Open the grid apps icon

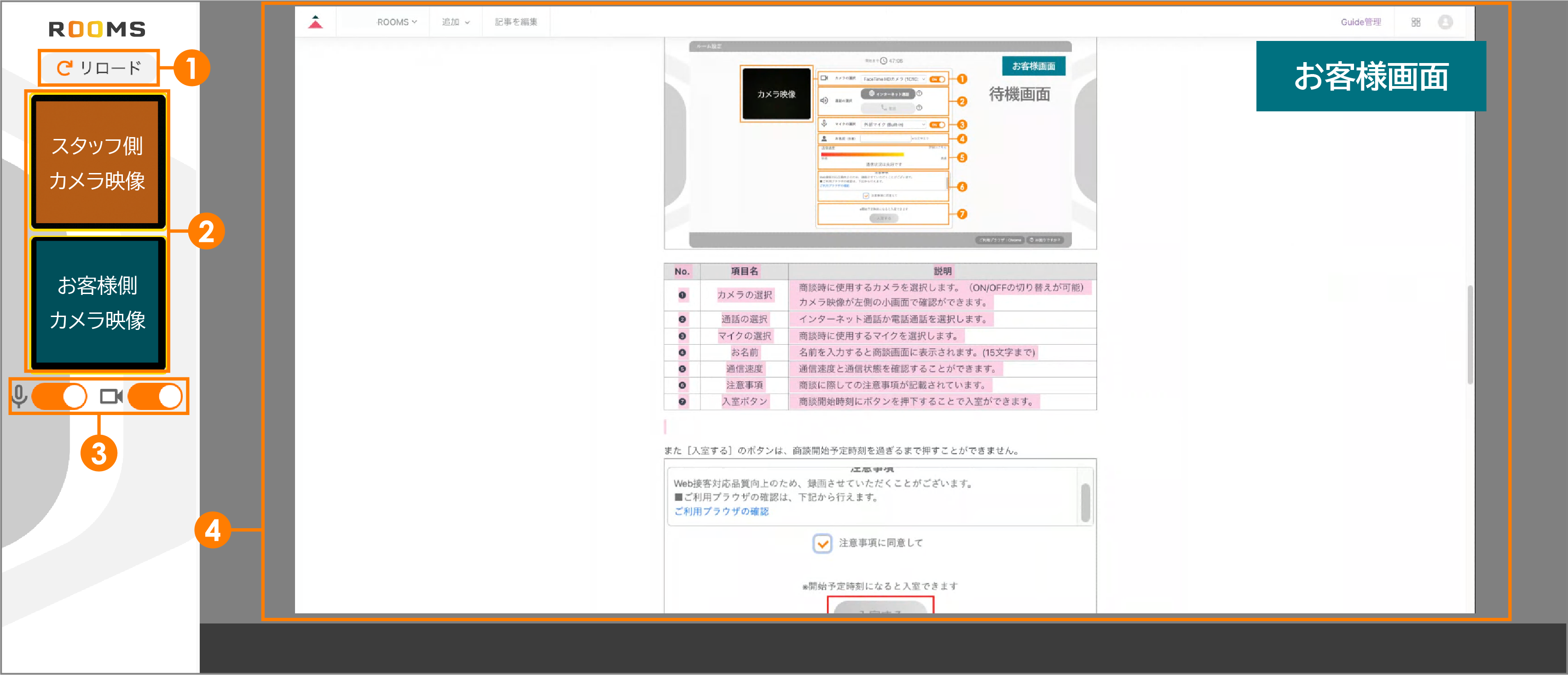(x=1416, y=22)
